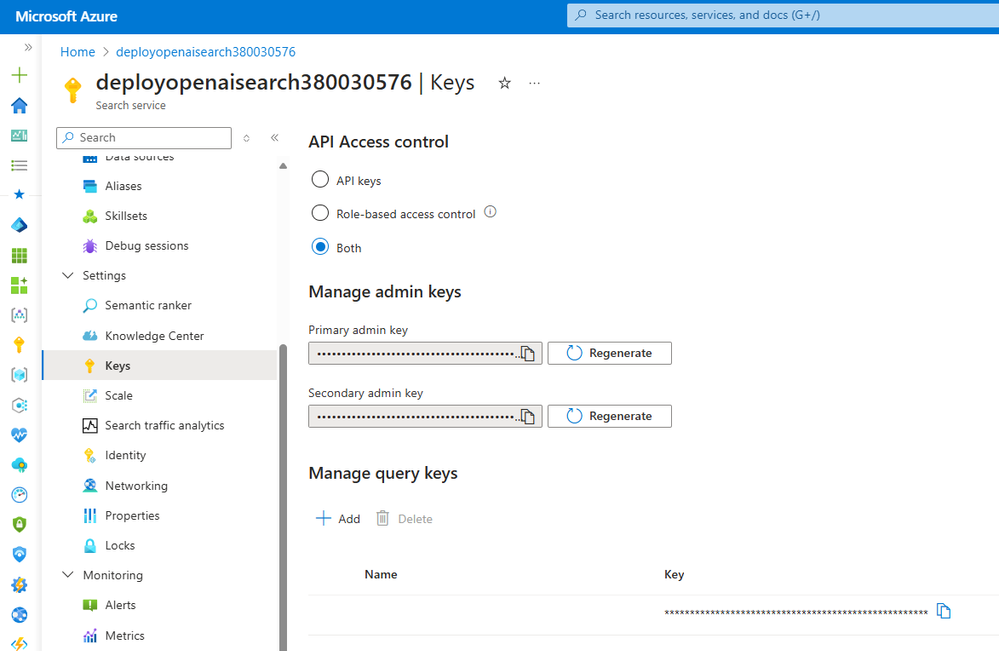Sort by the Name column header
Screen dimensions: 999x651
381,574
